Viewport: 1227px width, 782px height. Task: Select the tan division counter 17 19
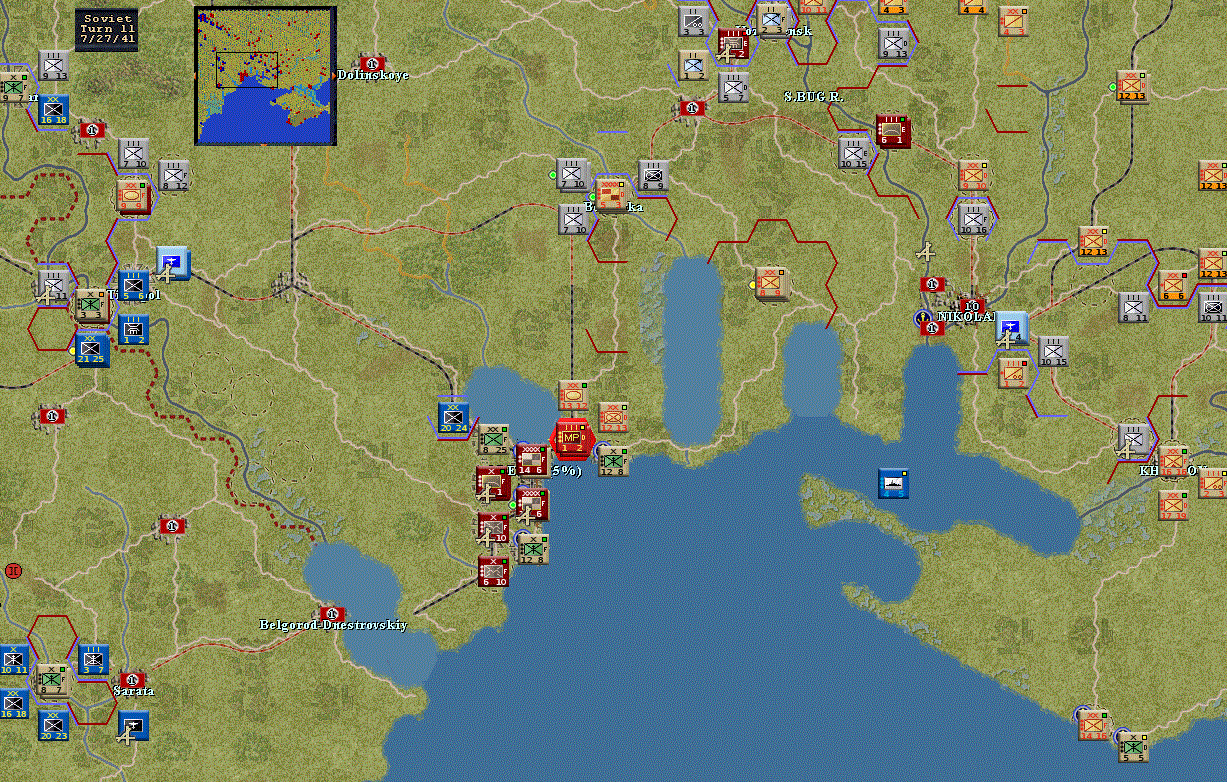(1173, 506)
